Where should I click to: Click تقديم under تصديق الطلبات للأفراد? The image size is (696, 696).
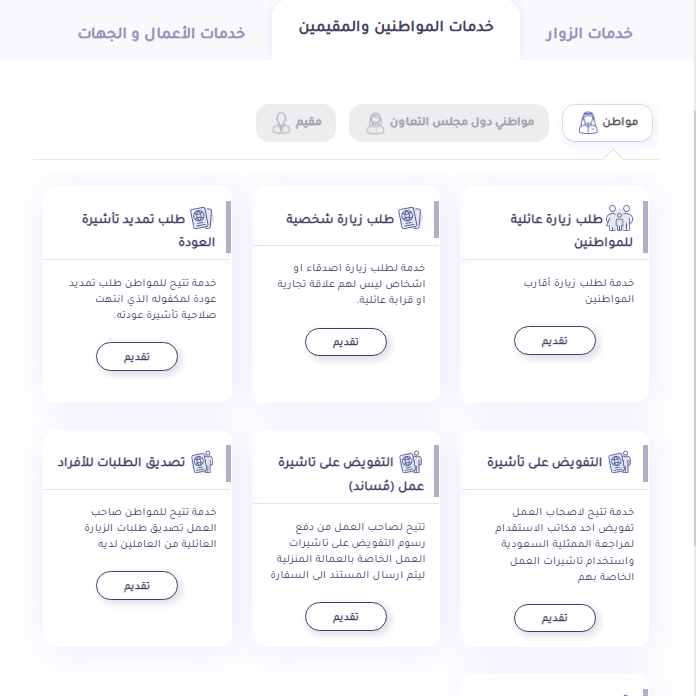[x=137, y=585]
